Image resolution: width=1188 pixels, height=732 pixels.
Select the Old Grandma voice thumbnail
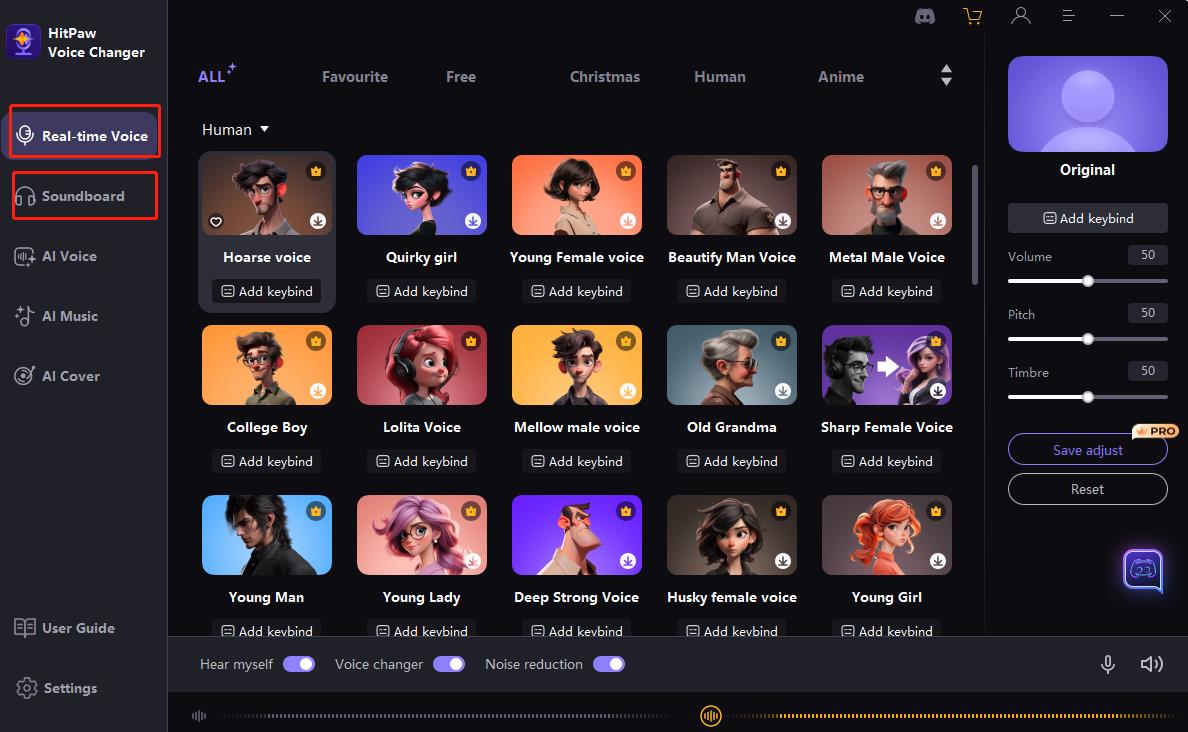(x=732, y=365)
